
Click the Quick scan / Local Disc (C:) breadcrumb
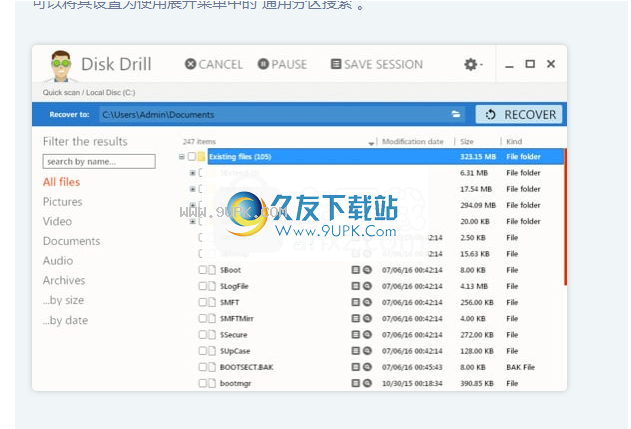tap(89, 93)
